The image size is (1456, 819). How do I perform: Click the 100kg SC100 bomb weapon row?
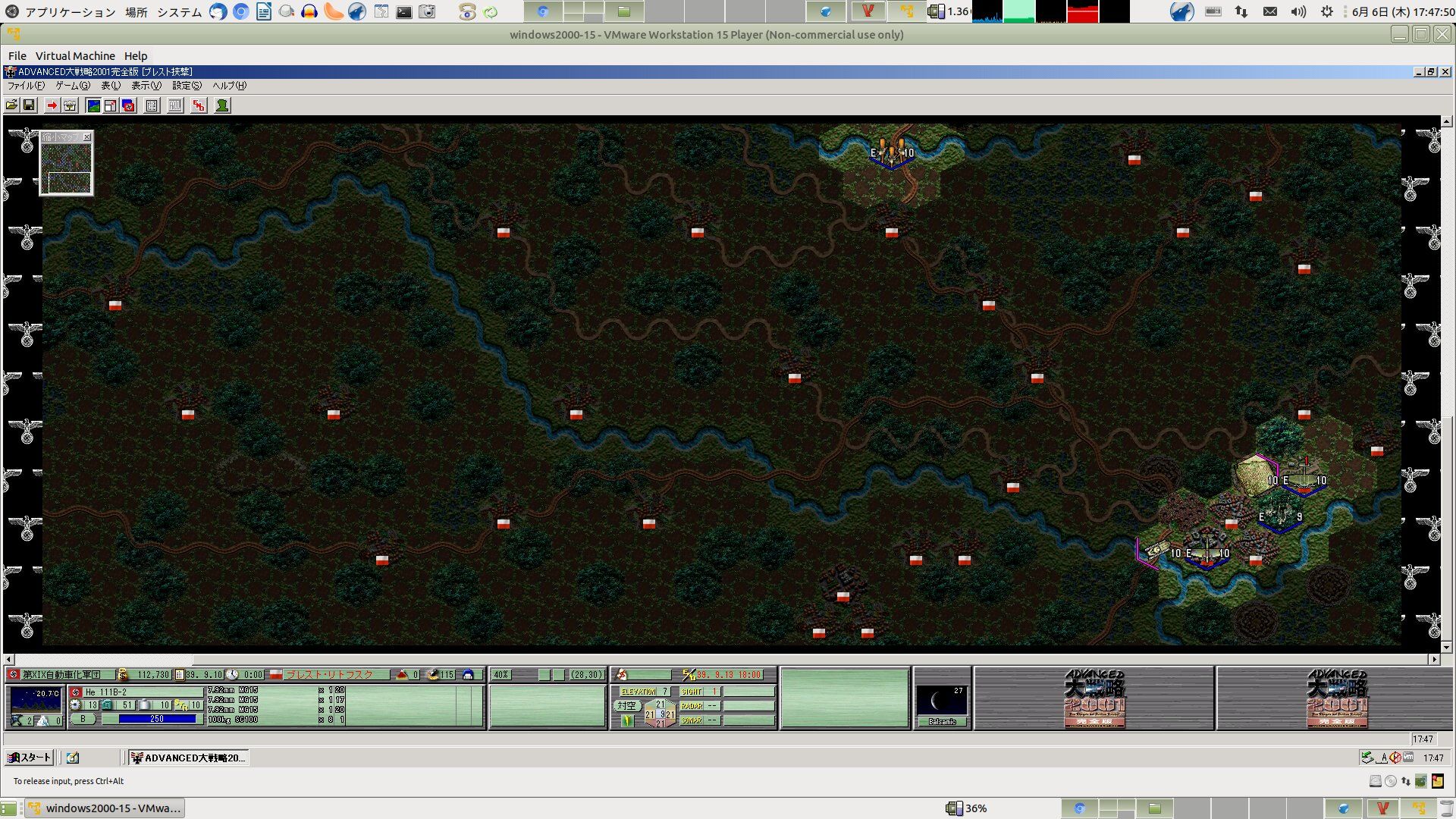point(277,720)
